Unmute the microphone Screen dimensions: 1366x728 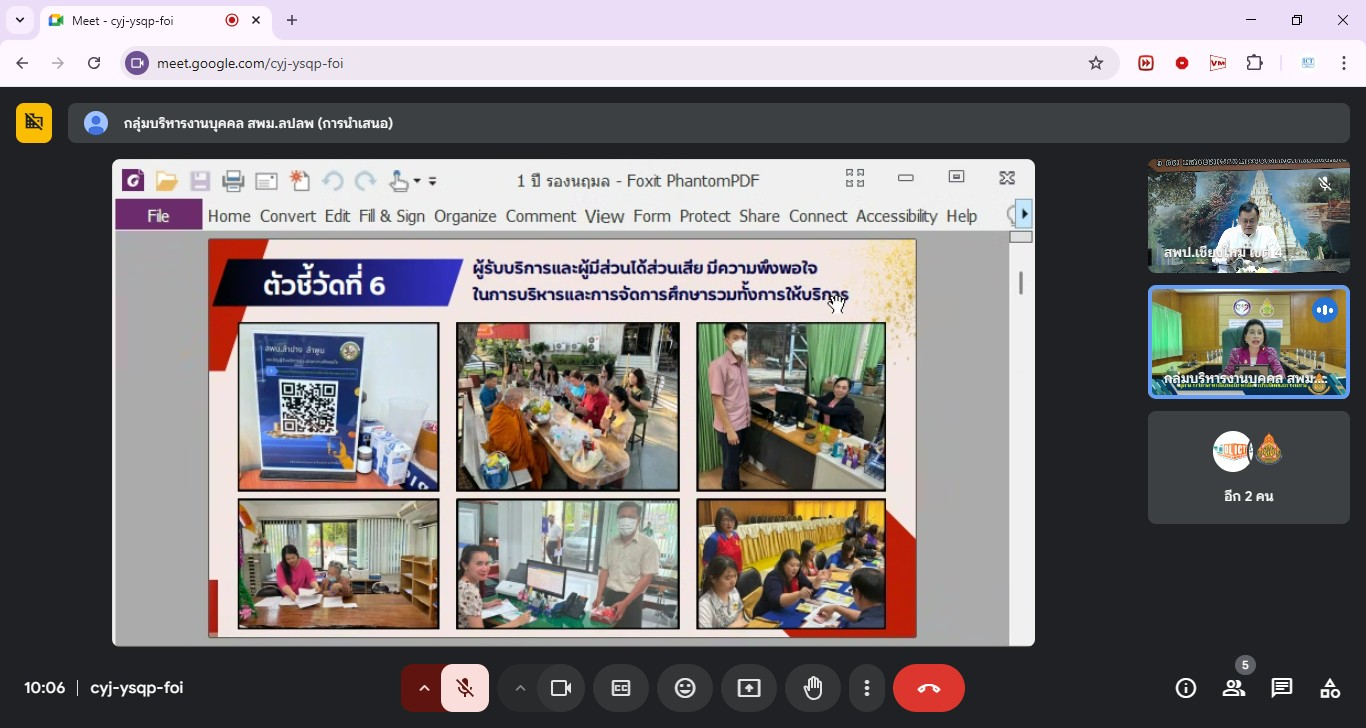pos(465,688)
